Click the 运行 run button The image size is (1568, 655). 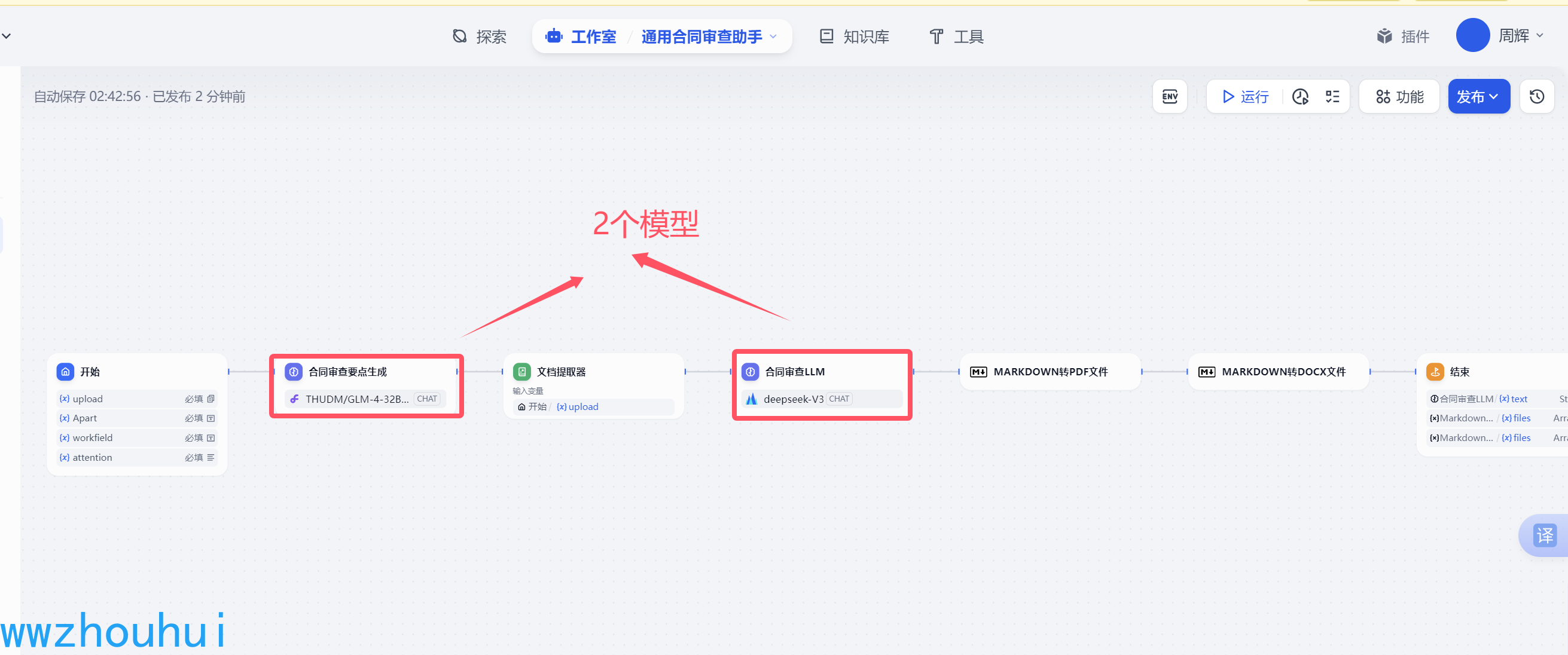(x=1245, y=97)
